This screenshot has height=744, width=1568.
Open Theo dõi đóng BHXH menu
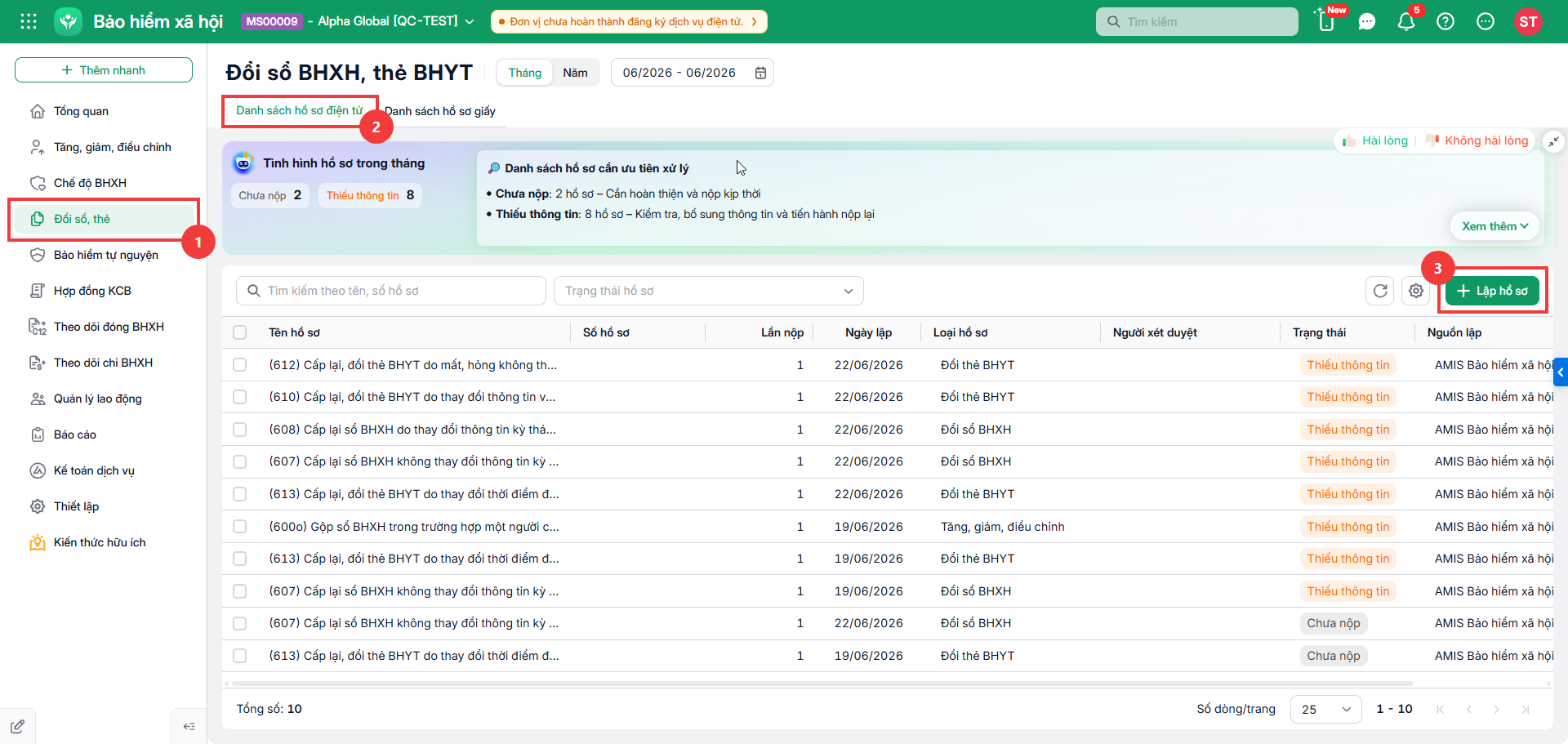(x=105, y=327)
